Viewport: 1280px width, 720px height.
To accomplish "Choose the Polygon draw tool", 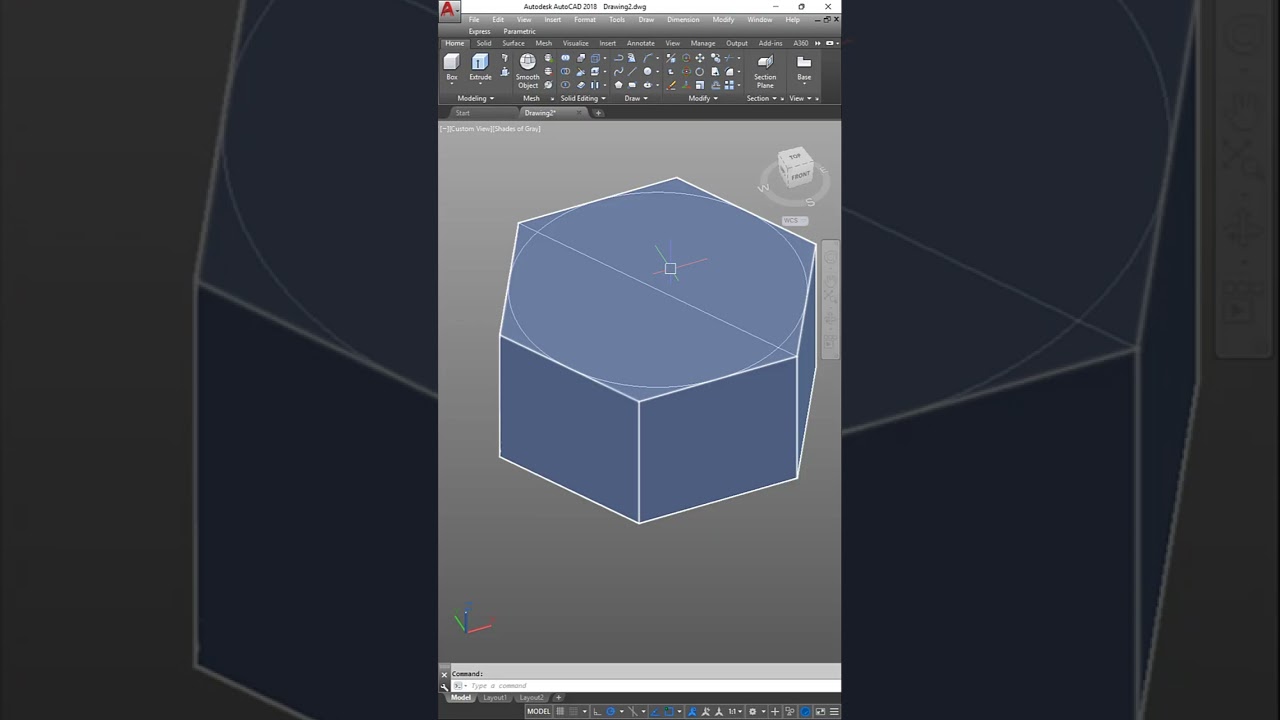I will (x=618, y=84).
